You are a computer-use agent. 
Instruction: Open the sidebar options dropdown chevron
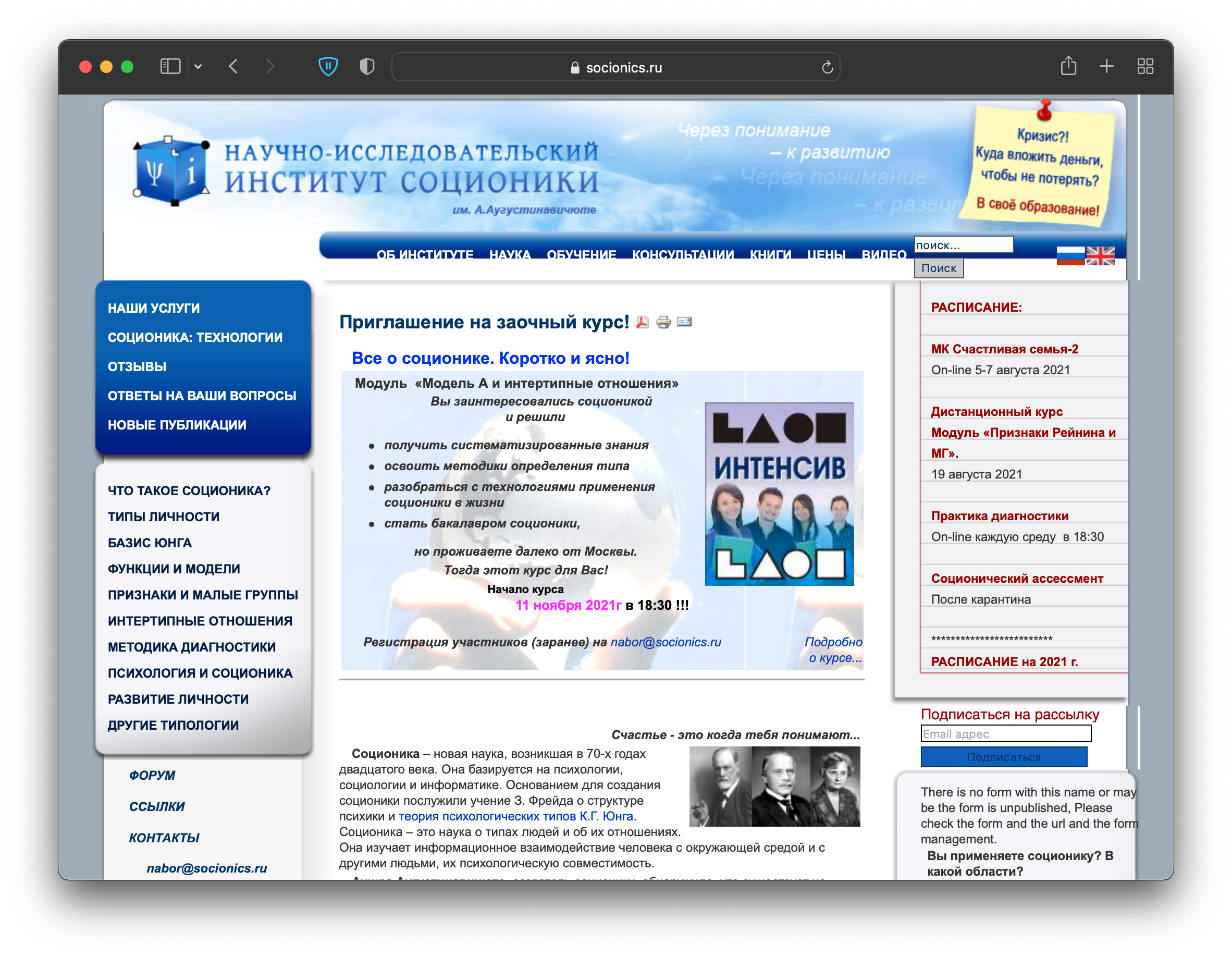click(x=198, y=67)
